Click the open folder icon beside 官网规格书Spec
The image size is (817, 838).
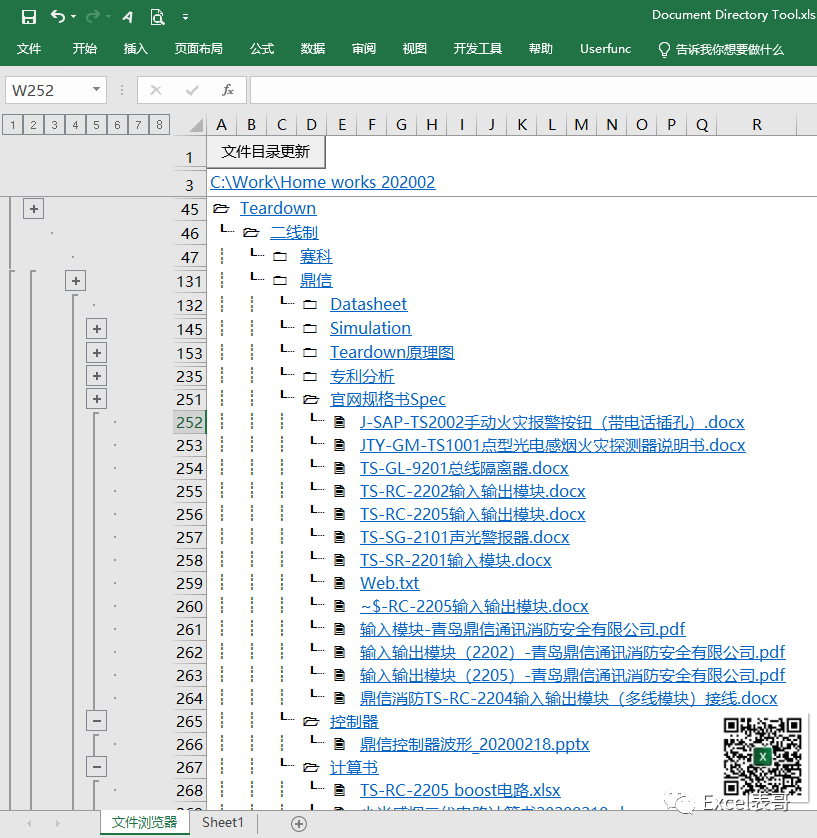311,399
